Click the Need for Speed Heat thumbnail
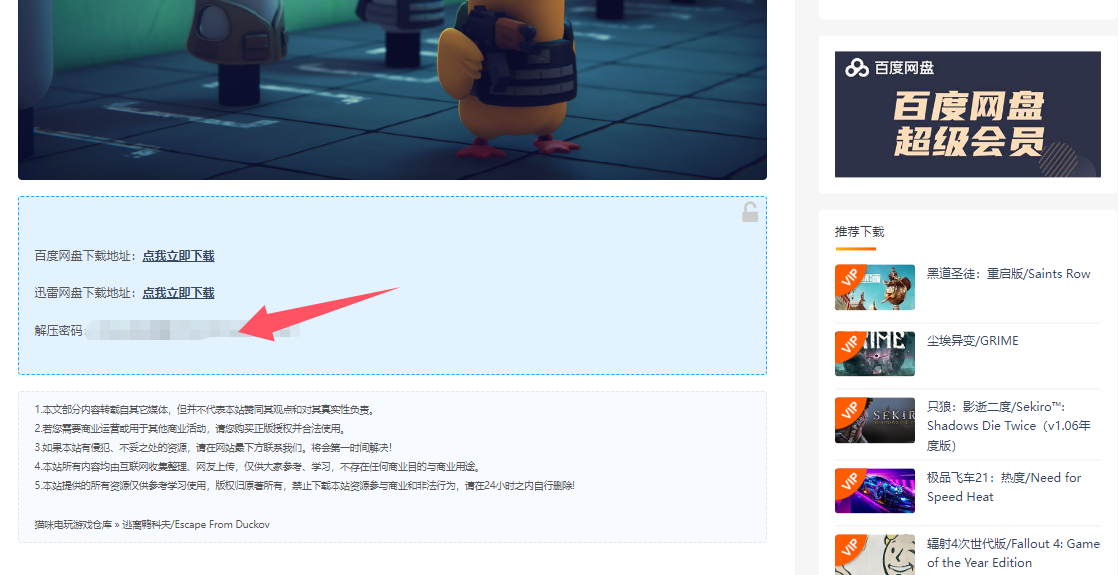This screenshot has width=1118, height=575. point(874,491)
